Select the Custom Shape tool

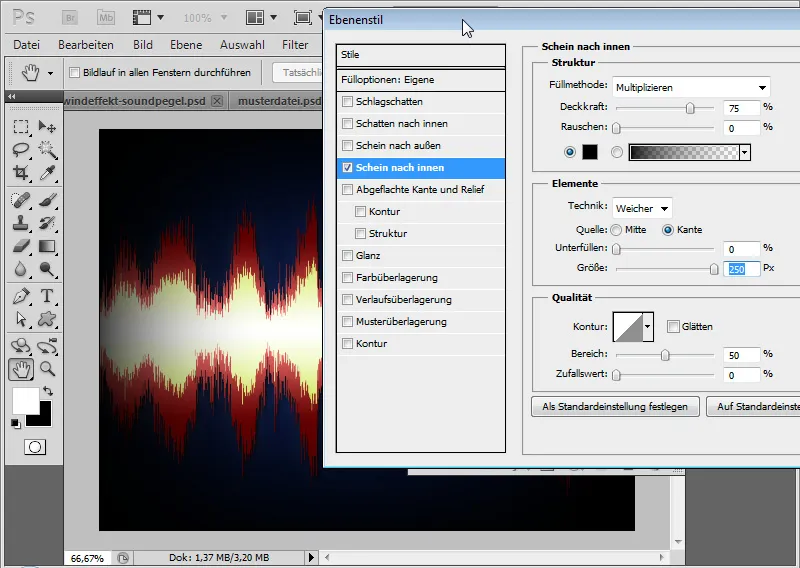[x=47, y=319]
